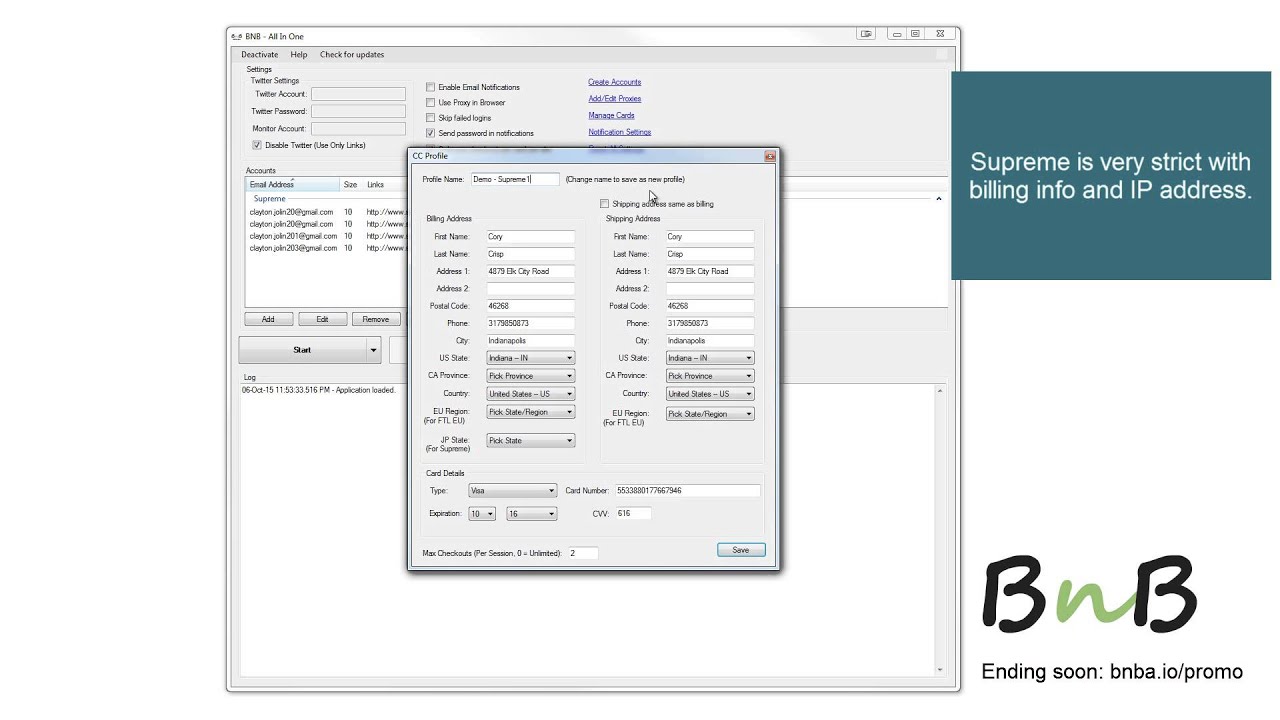Open the Help menu
Viewport: 1280px width, 720px height.
pos(299,54)
